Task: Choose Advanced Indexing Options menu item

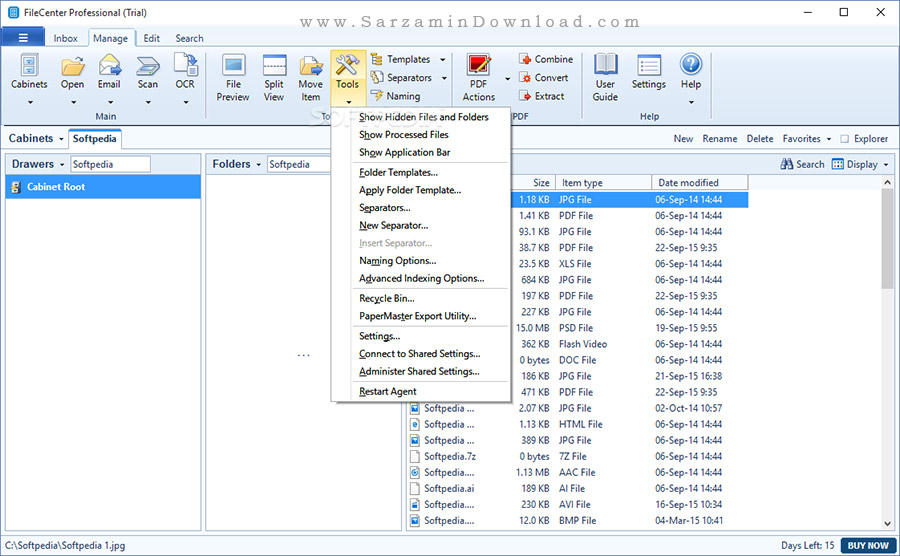Action: [422, 279]
